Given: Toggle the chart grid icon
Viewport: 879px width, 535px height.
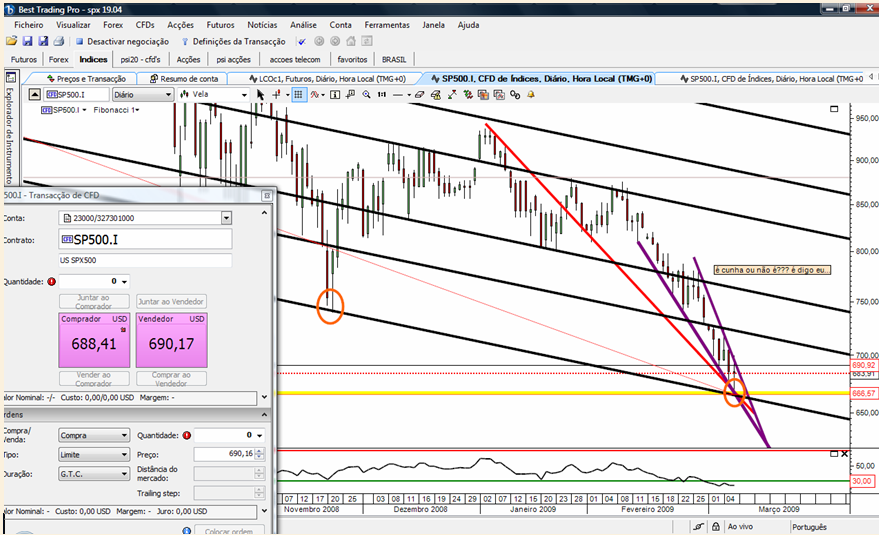Looking at the screenshot, I should pyautogui.click(x=298, y=95).
